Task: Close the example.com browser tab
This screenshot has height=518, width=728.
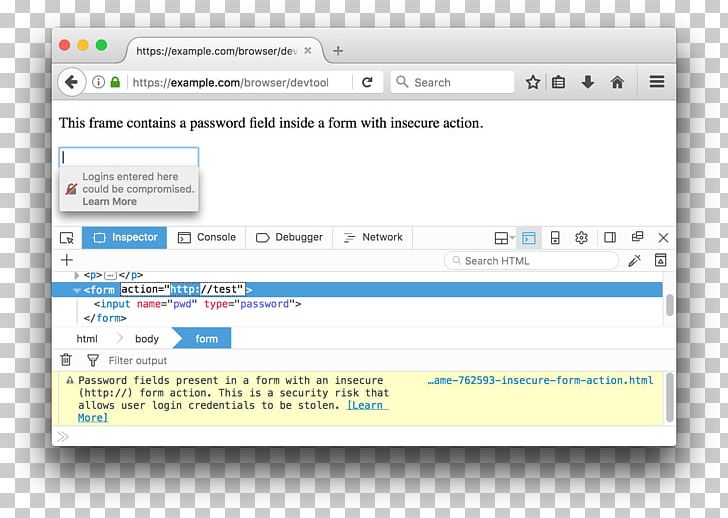Action: tap(307, 51)
